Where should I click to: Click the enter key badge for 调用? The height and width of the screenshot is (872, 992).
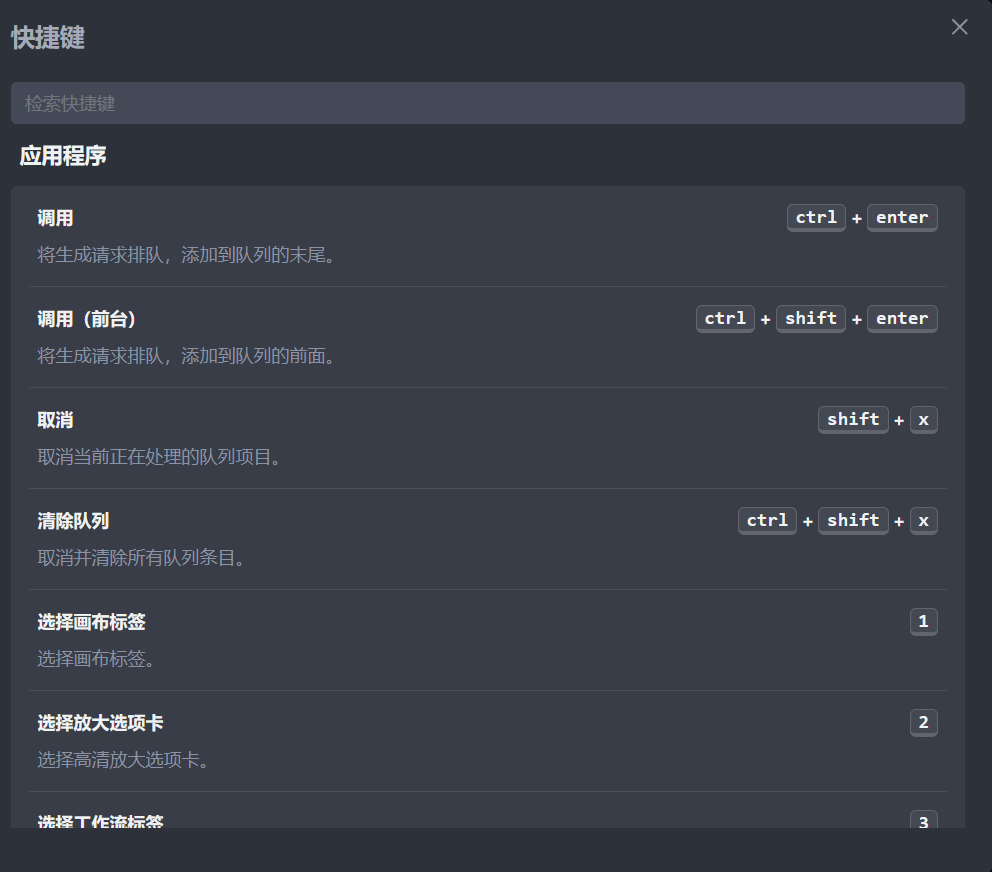[x=902, y=218]
